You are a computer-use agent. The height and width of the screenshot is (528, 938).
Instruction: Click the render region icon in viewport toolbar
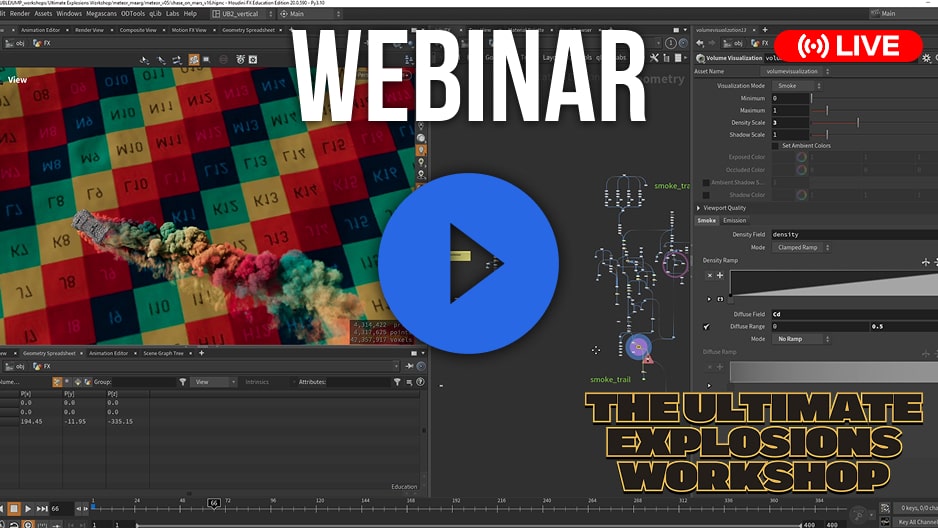coord(206,59)
